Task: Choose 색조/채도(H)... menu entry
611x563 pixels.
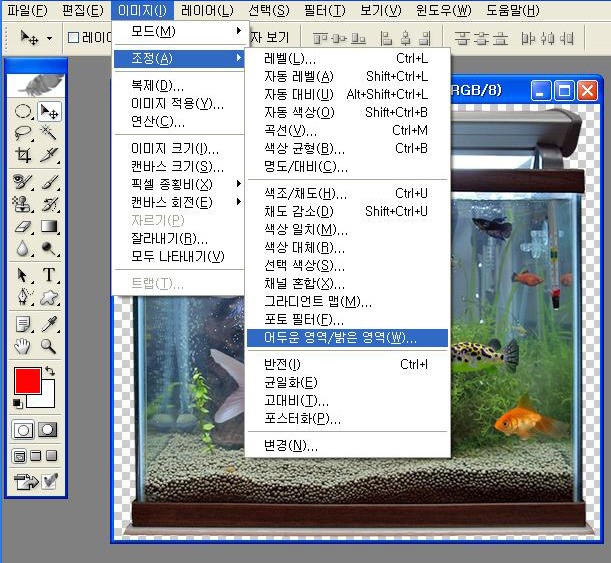Action: tap(347, 193)
